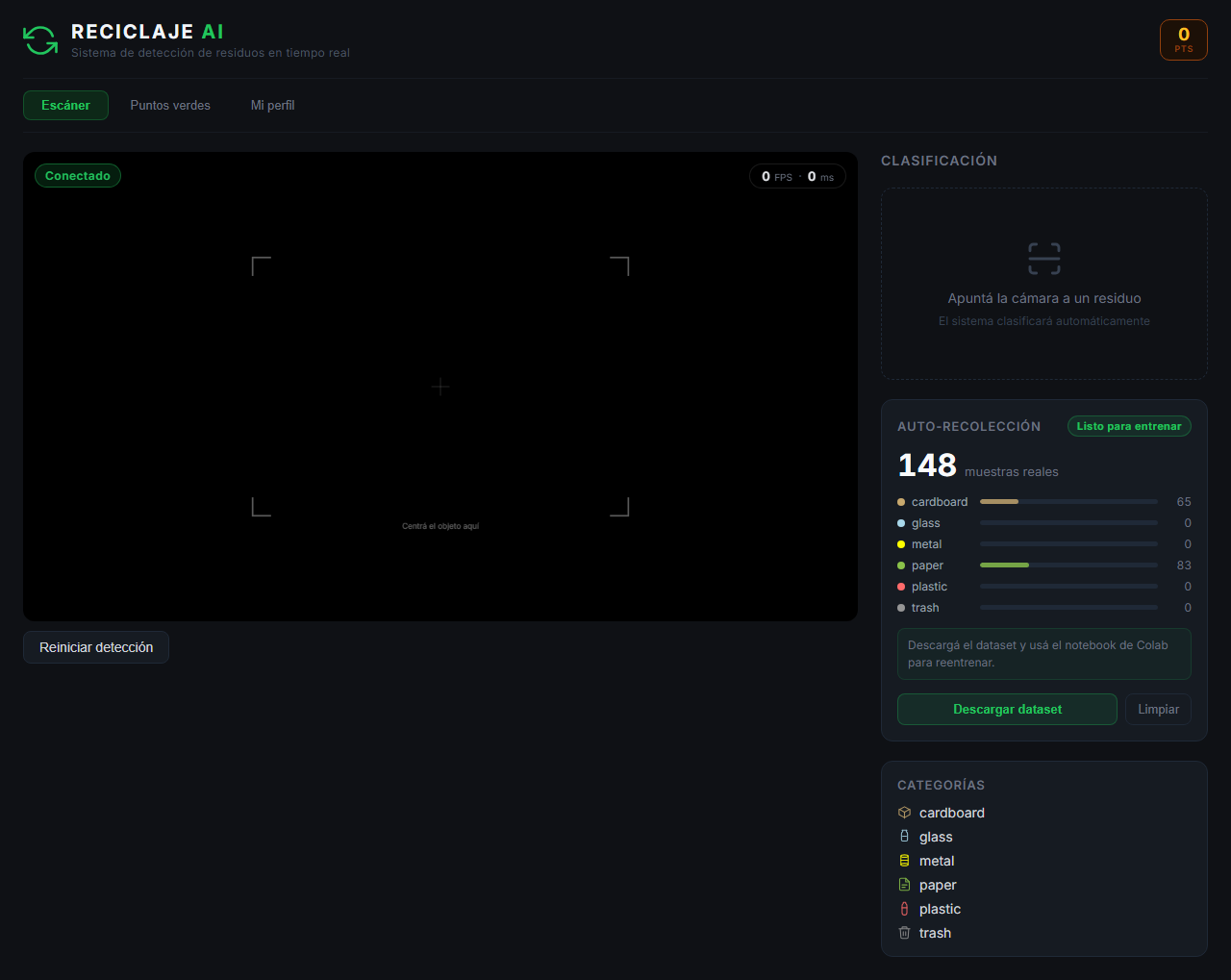Clear collected samples with Limpiar

click(x=1159, y=709)
